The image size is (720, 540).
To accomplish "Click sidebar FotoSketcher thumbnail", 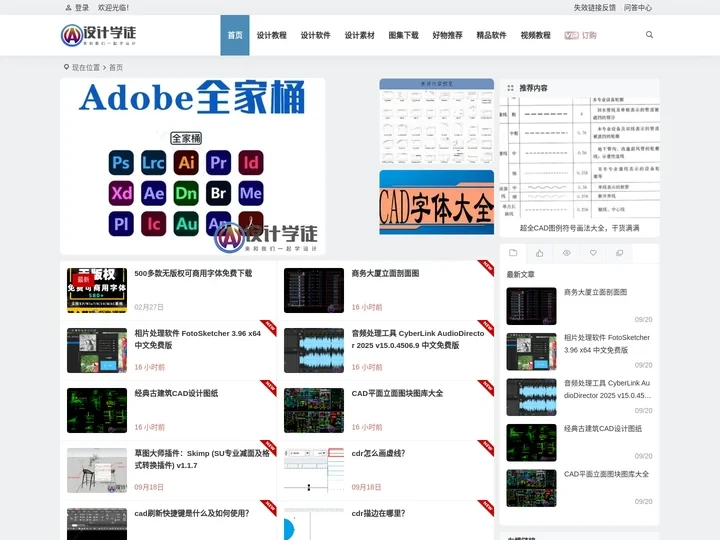I will coord(531,352).
